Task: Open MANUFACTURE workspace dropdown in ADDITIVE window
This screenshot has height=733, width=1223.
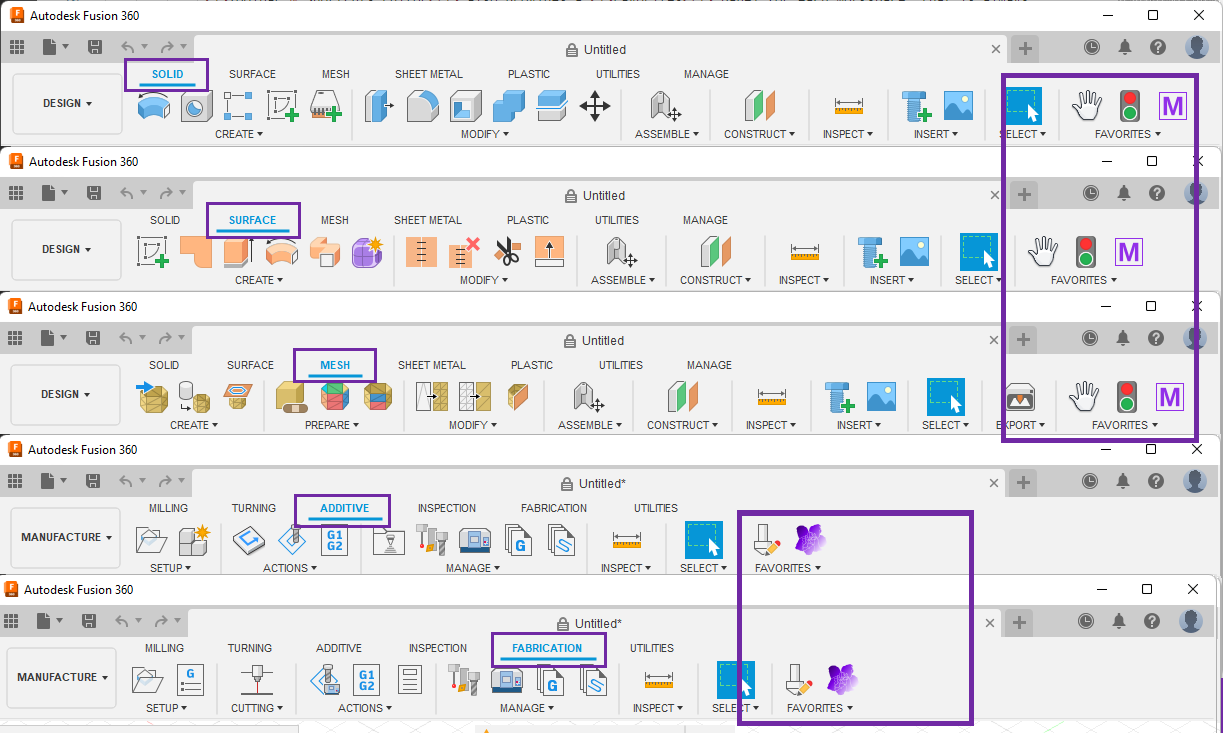Action: click(x=65, y=538)
